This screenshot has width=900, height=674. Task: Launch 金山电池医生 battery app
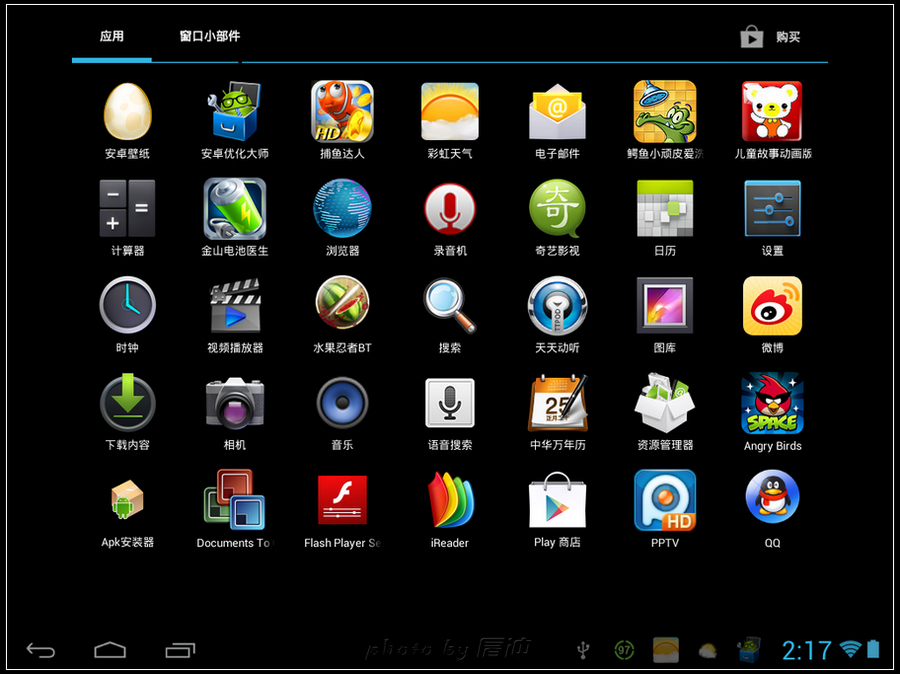point(234,208)
